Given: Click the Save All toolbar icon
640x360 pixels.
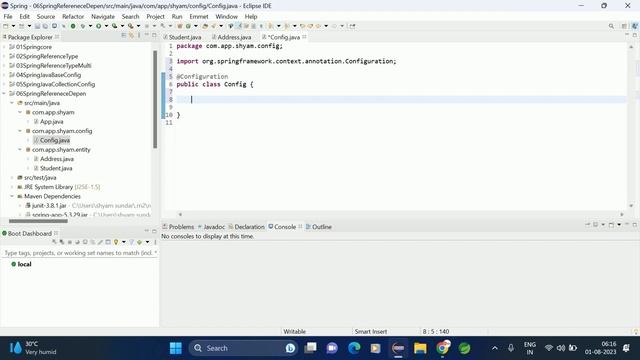Looking at the screenshot, I should (x=45, y=26).
